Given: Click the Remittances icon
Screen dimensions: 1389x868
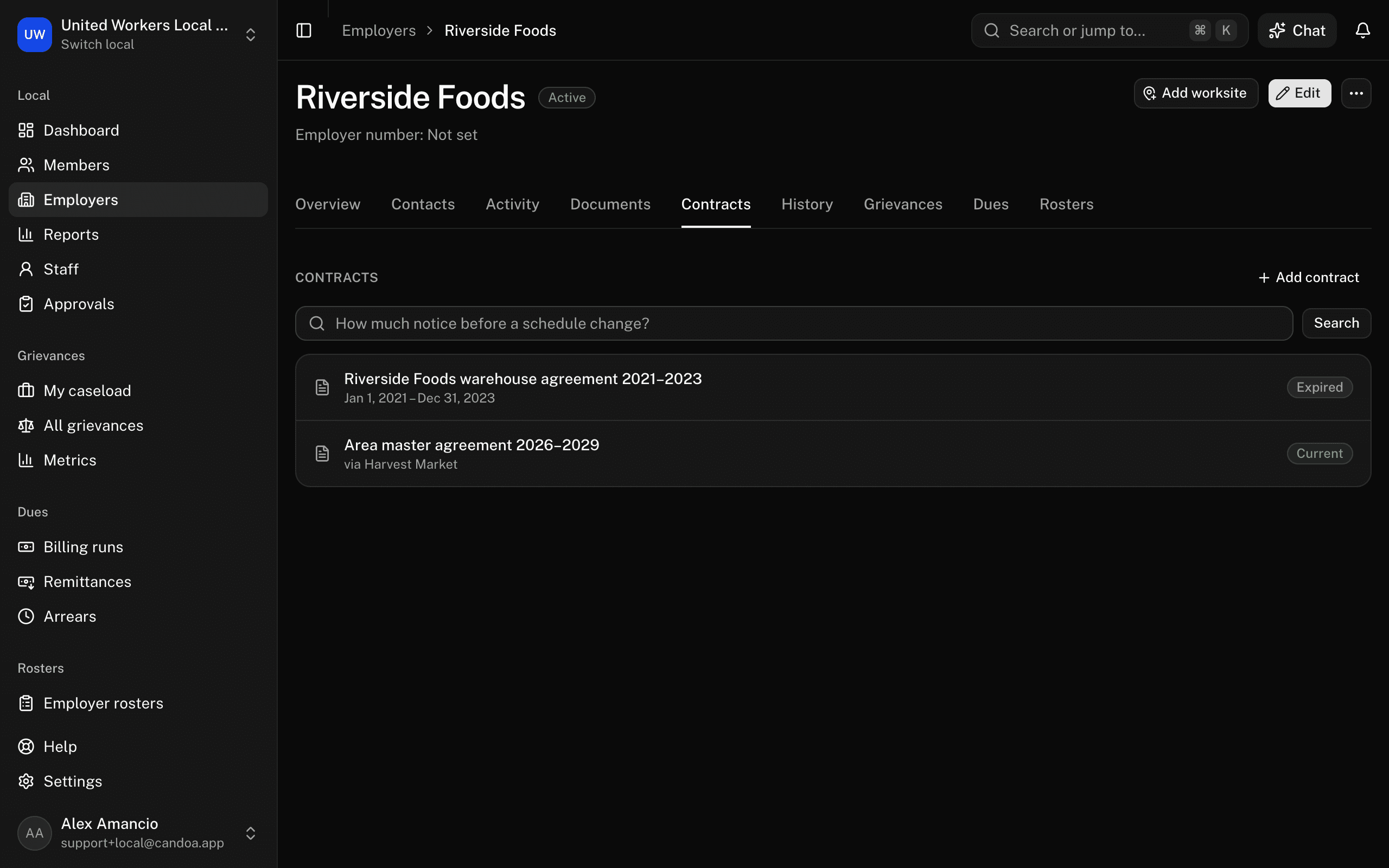Looking at the screenshot, I should click(26, 582).
